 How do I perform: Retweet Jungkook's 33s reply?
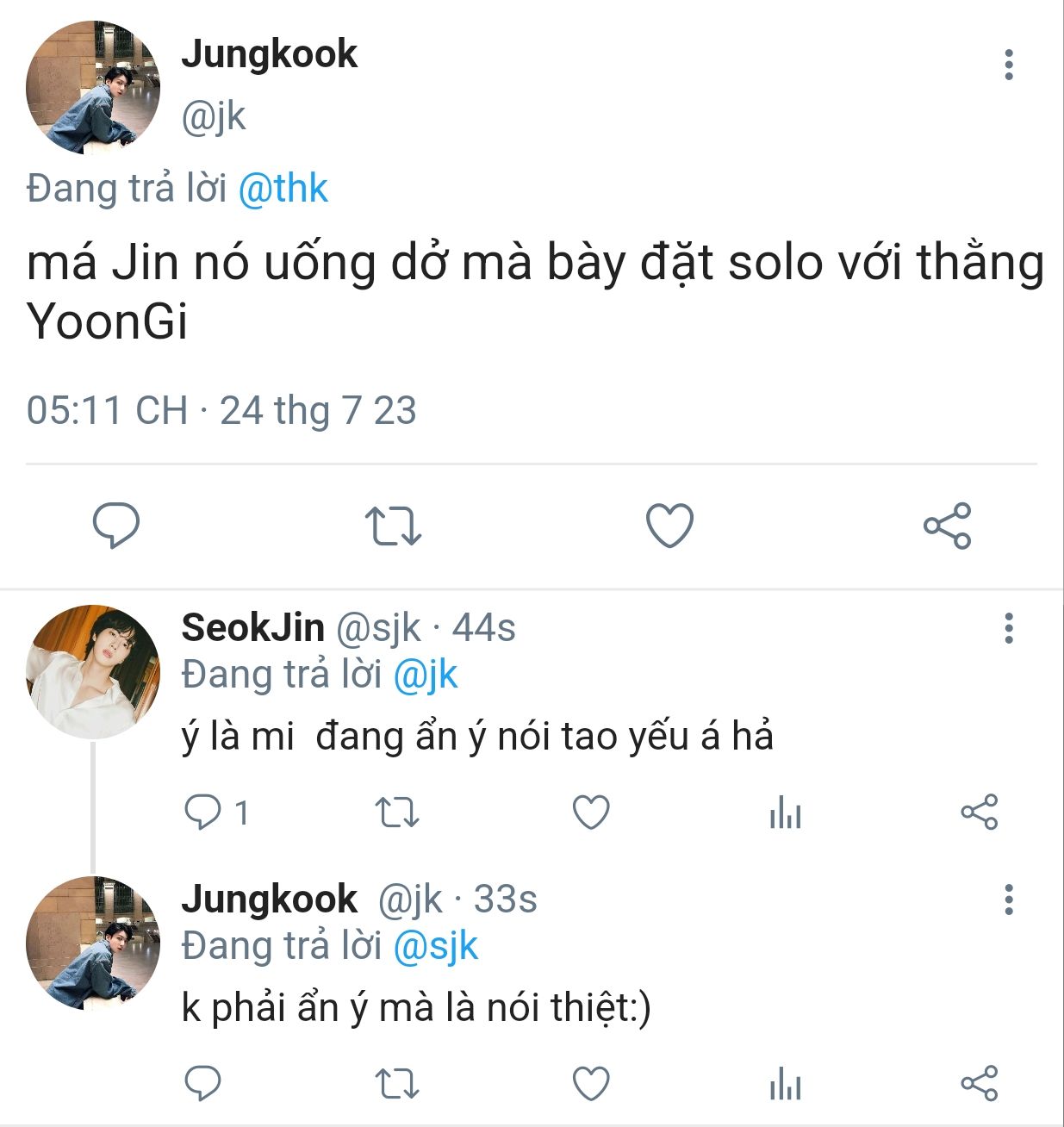pyautogui.click(x=397, y=1084)
